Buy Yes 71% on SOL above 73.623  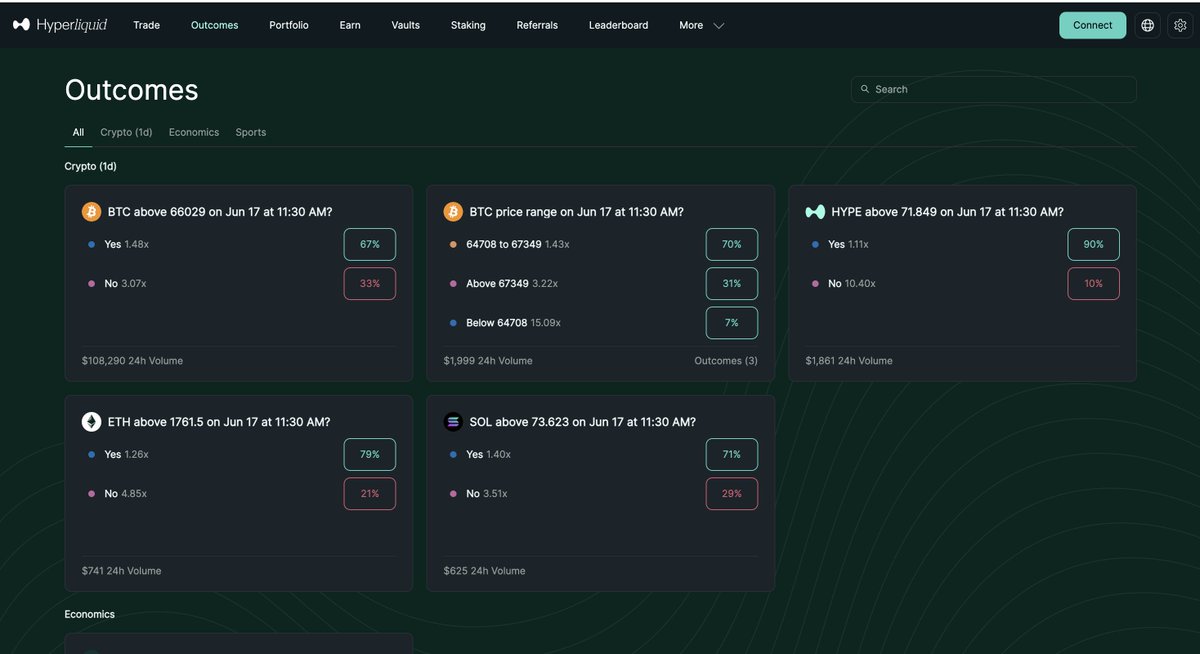pos(731,454)
